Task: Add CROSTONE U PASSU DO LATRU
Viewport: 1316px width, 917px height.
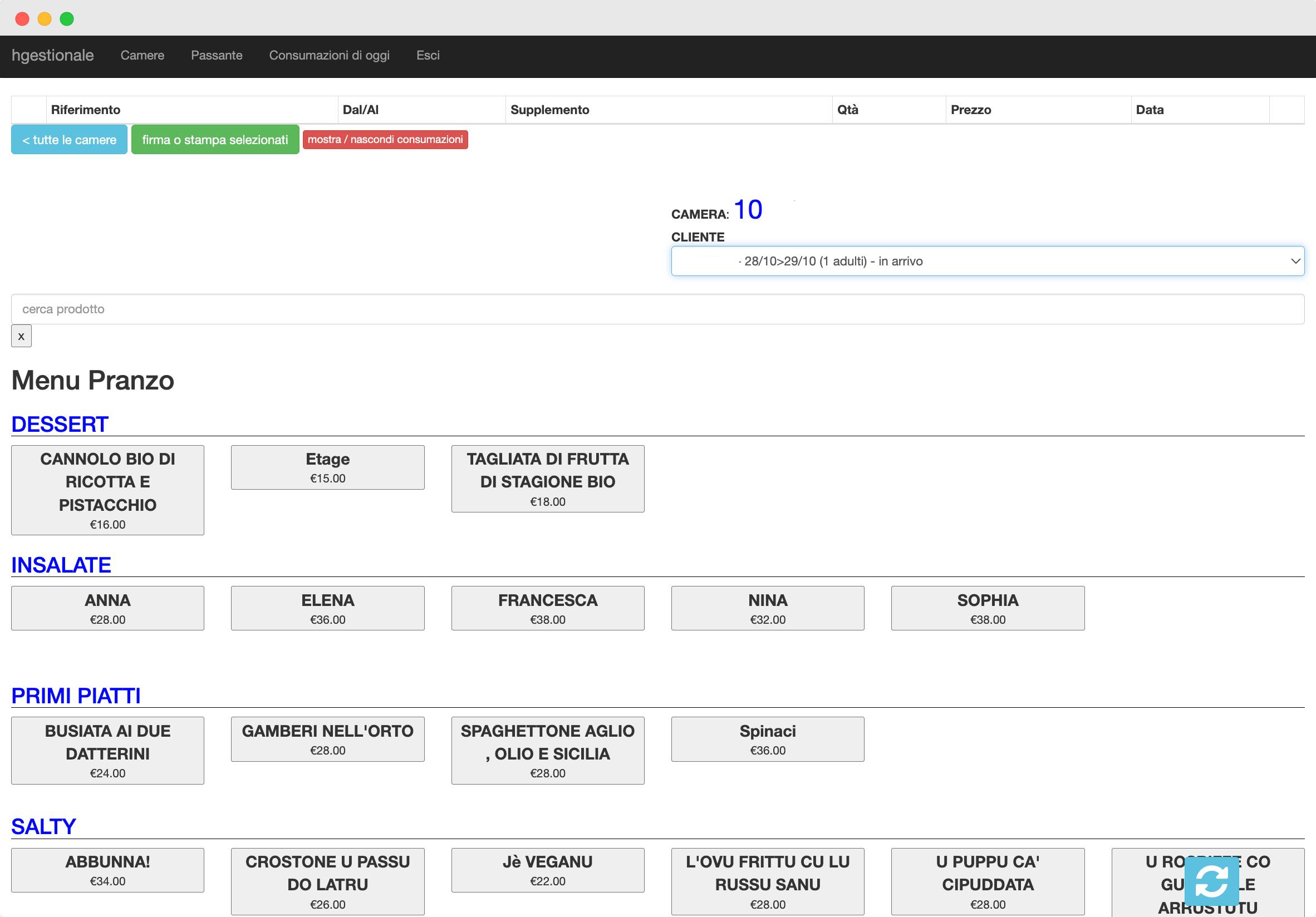Action: click(x=328, y=881)
